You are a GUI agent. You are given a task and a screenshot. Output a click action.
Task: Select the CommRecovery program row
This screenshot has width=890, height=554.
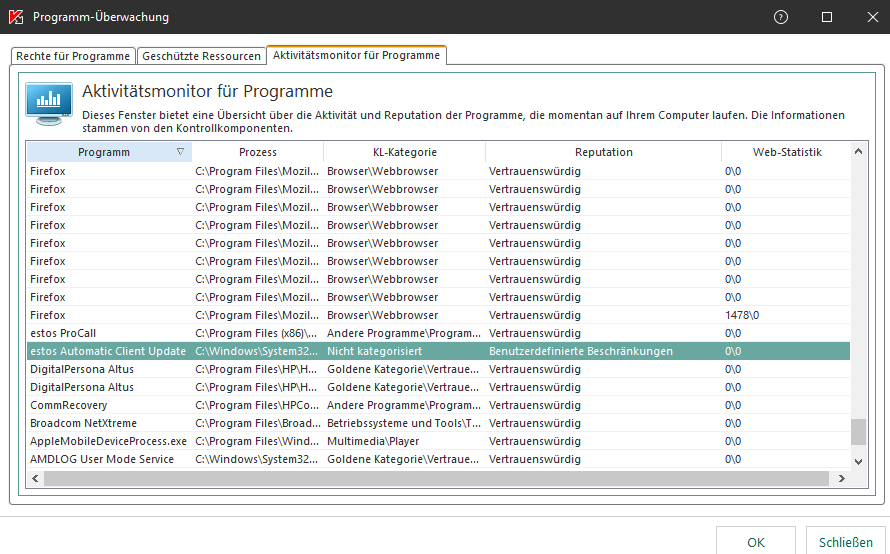point(438,405)
